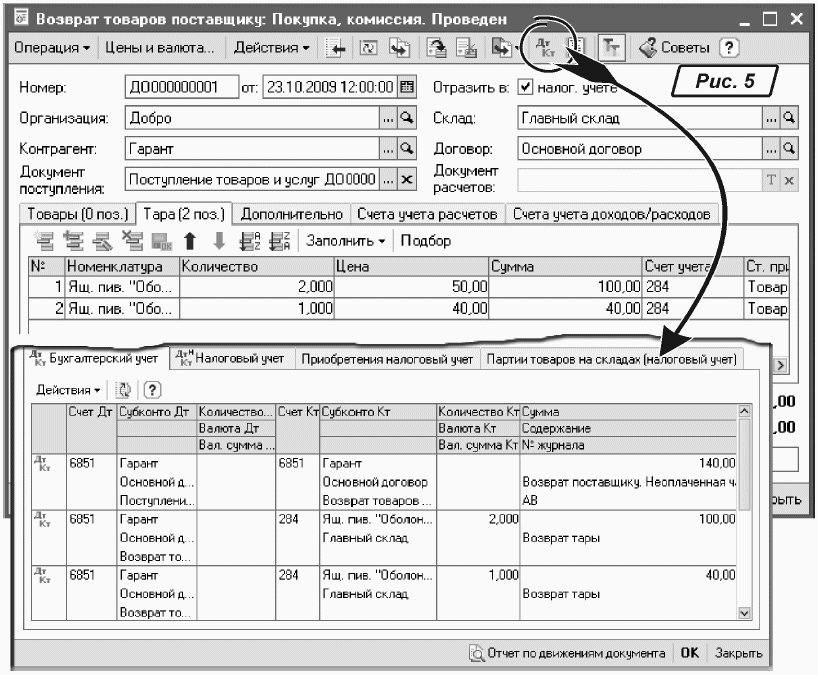Sort table rows ascending A-Z
This screenshot has height=675, width=818.
coord(250,240)
